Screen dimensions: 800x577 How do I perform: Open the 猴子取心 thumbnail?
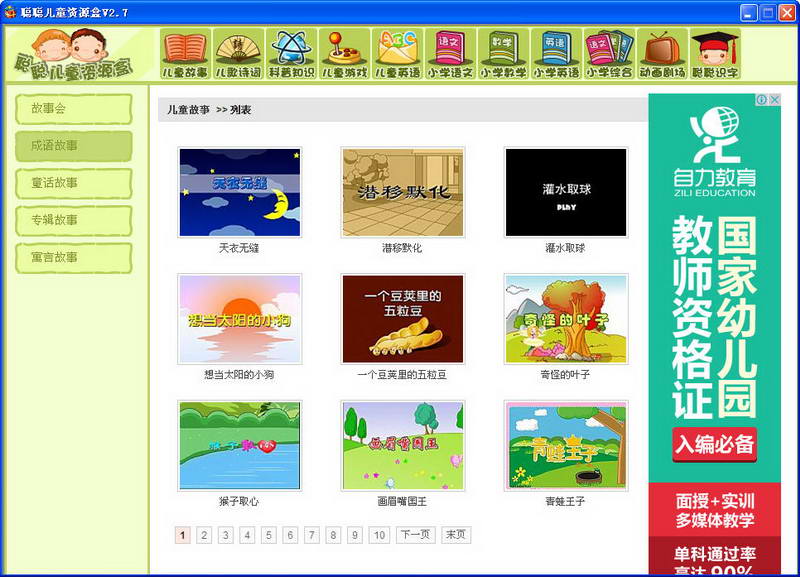(x=240, y=446)
